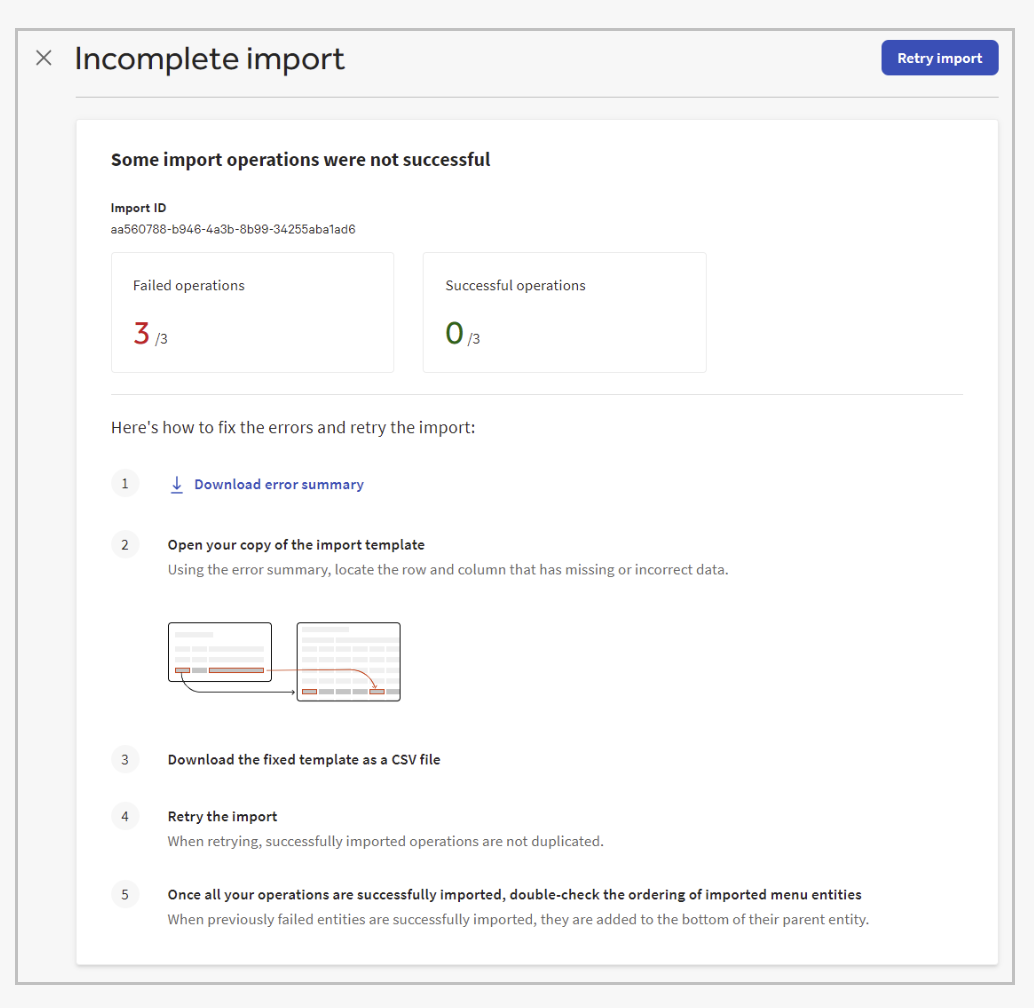Click the red failed count 3
Viewport: 1034px width, 1008px height.
(141, 334)
